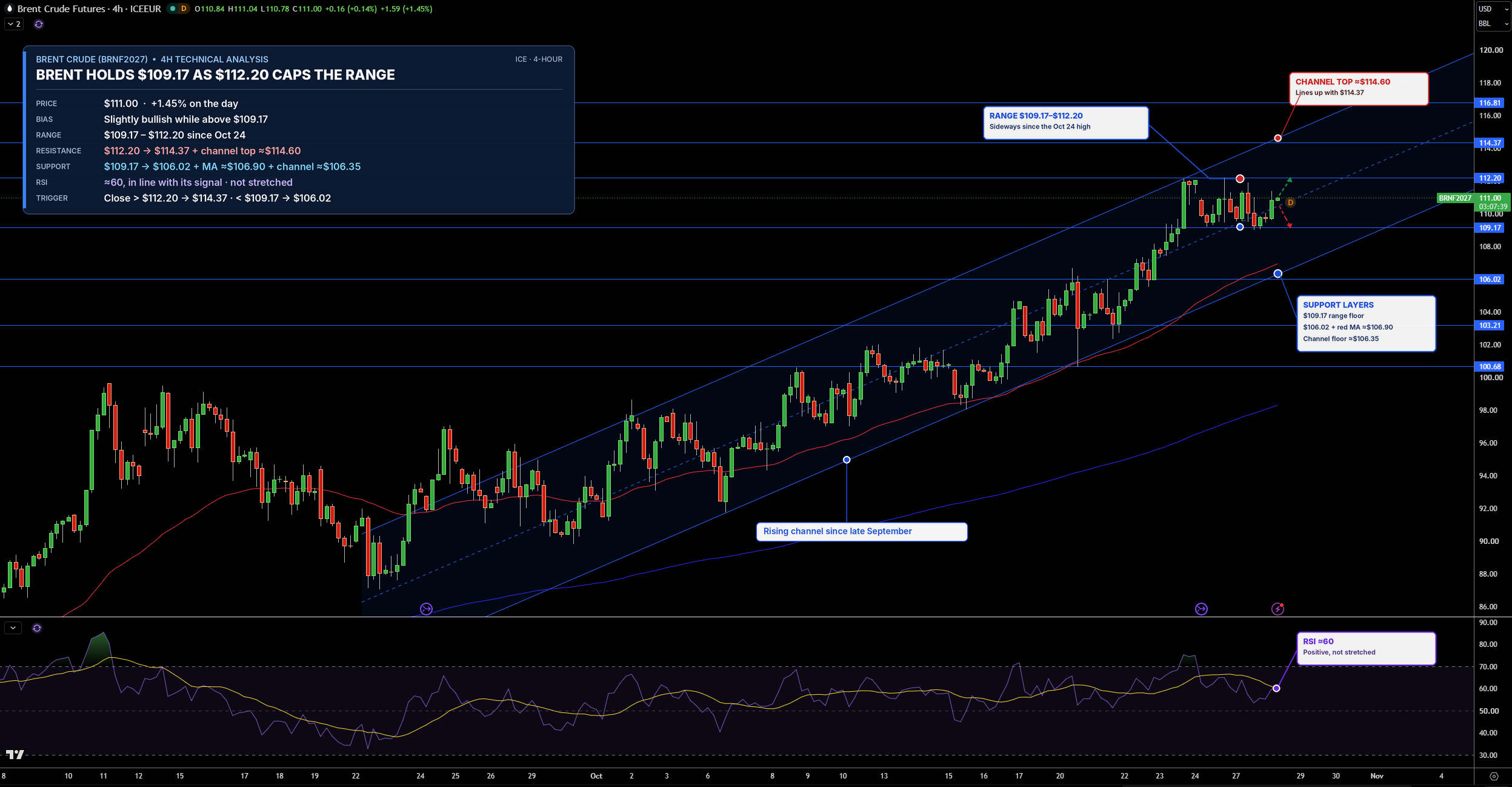Click the blue anchor point at range floor
The image size is (1512, 787).
tap(1240, 227)
